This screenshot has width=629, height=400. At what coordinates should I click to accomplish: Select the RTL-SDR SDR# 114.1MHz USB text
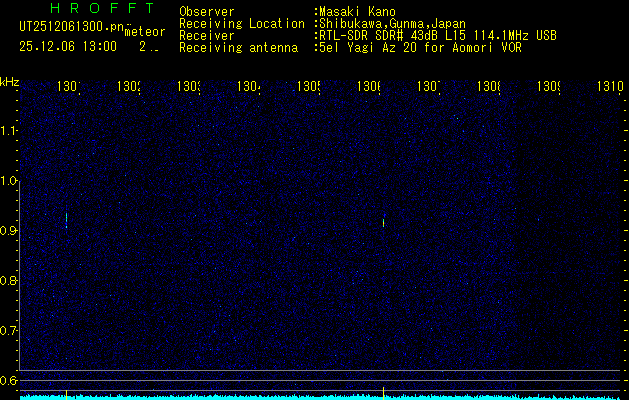(438, 36)
